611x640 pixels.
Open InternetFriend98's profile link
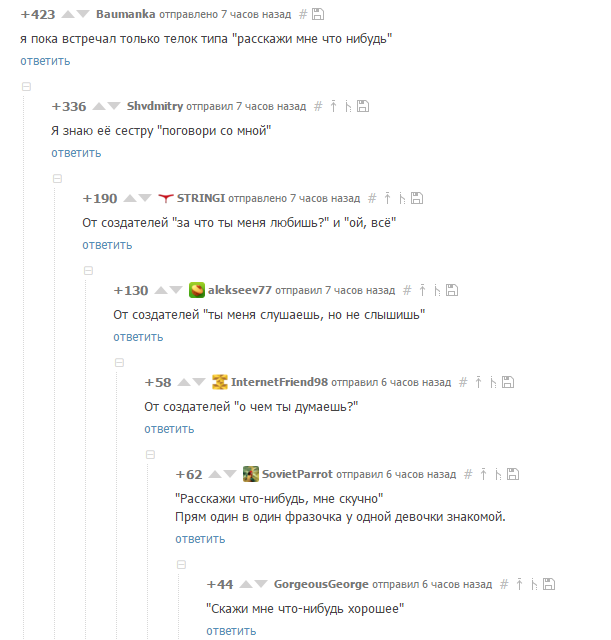click(279, 382)
